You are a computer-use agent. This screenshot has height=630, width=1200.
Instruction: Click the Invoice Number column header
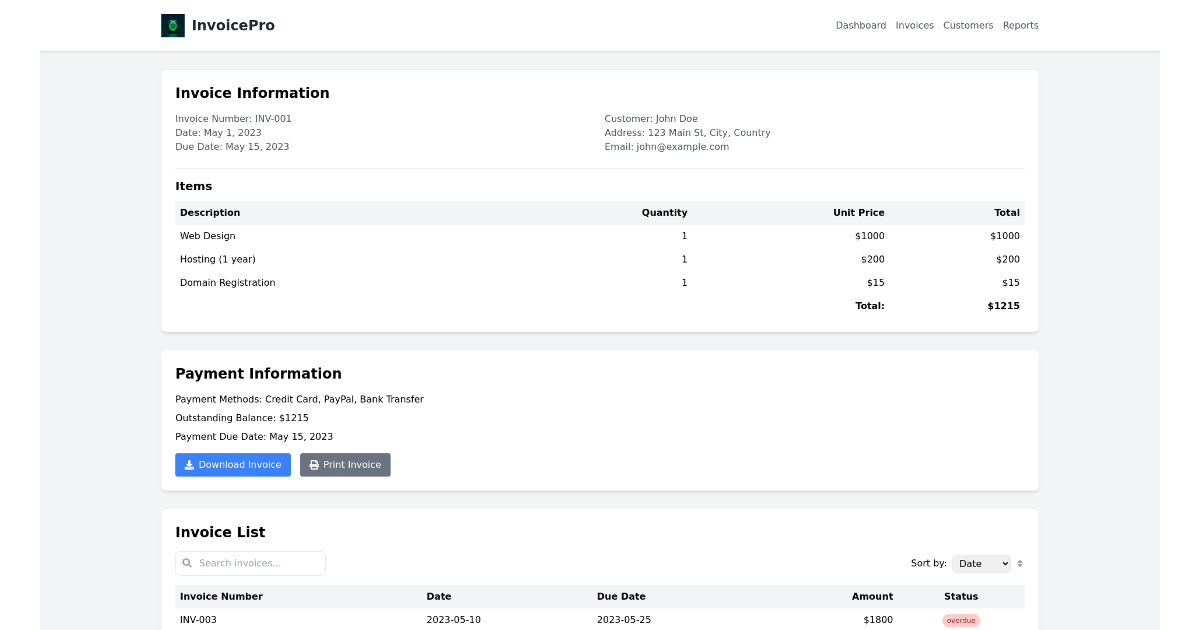[x=221, y=597]
